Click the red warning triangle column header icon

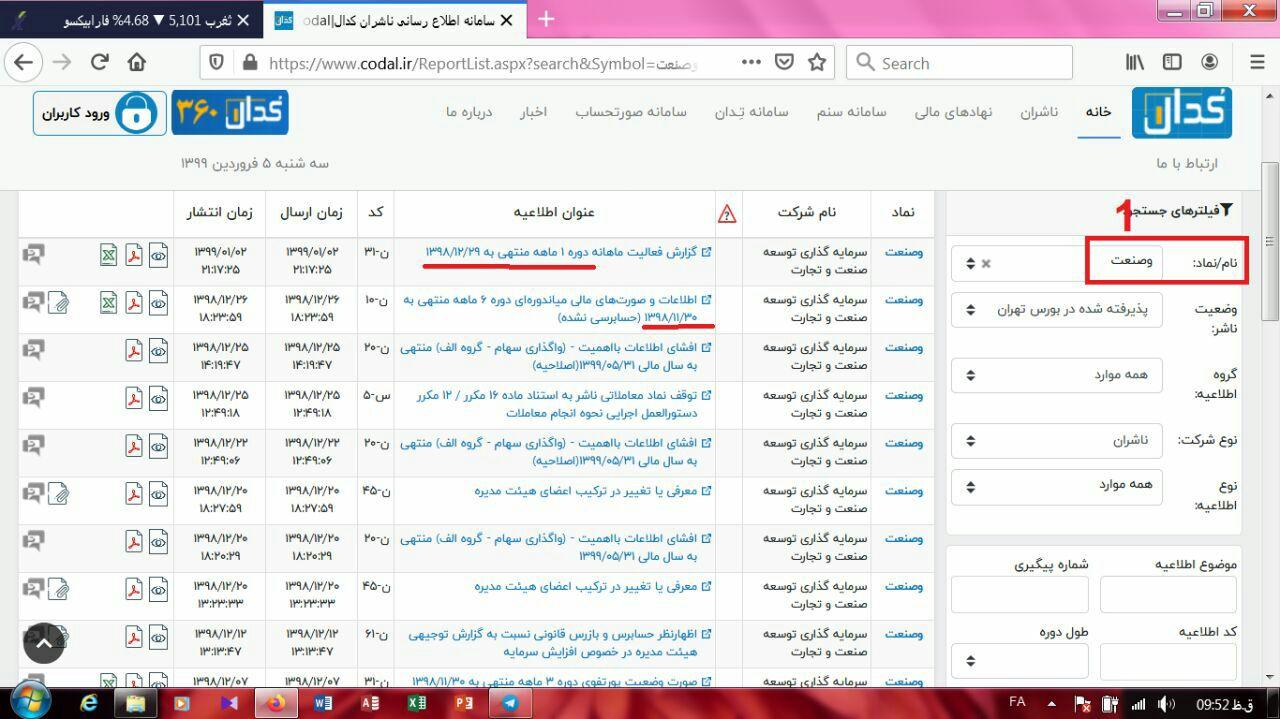click(x=727, y=213)
